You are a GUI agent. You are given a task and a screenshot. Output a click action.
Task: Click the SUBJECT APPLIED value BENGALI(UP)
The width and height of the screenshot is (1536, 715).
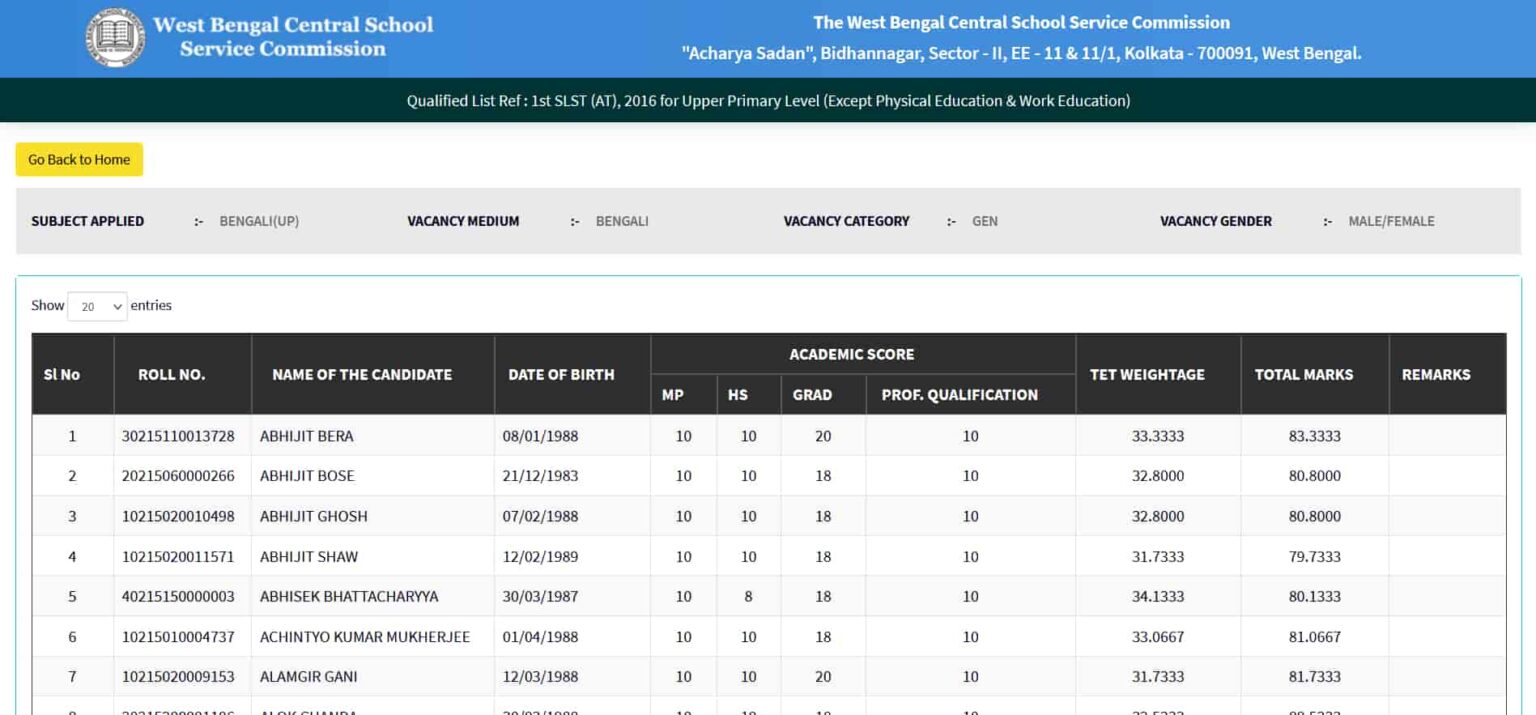(259, 221)
